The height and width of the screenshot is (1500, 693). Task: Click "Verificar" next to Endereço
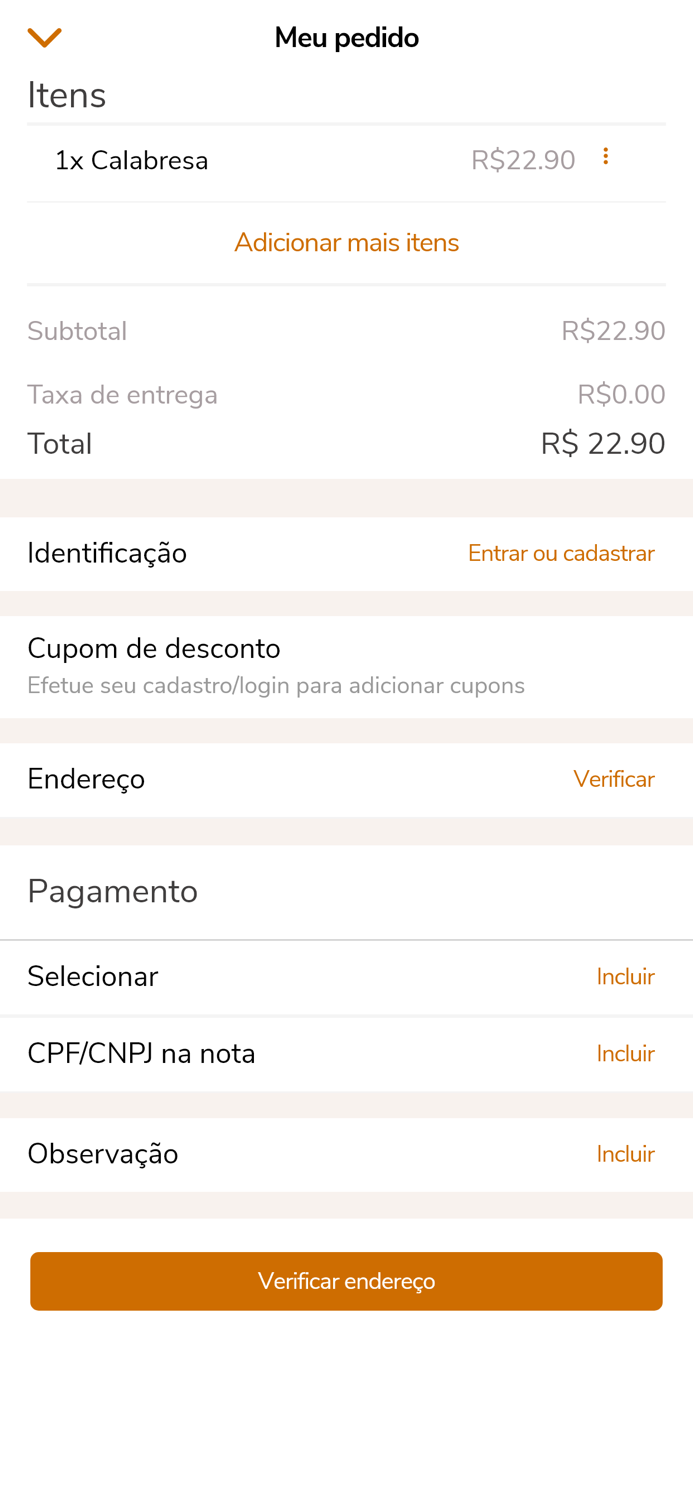click(615, 779)
